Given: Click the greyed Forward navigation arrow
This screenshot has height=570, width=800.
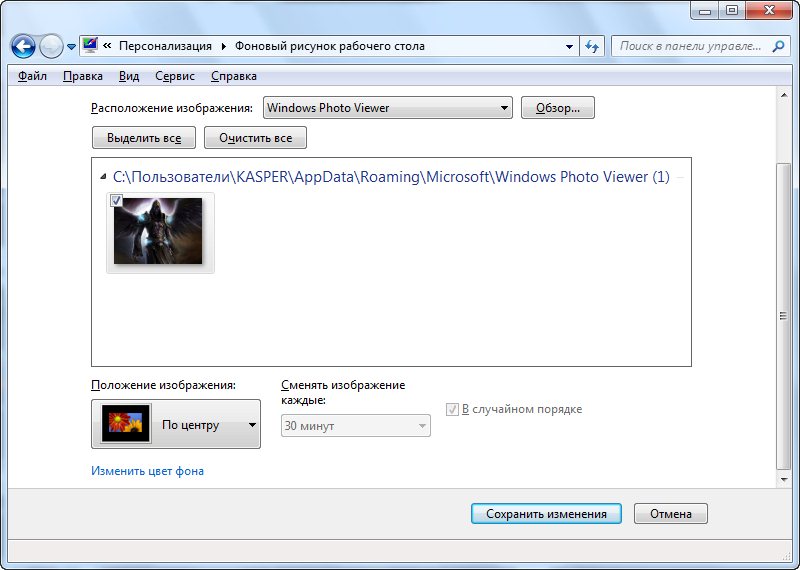Looking at the screenshot, I should click(51, 46).
